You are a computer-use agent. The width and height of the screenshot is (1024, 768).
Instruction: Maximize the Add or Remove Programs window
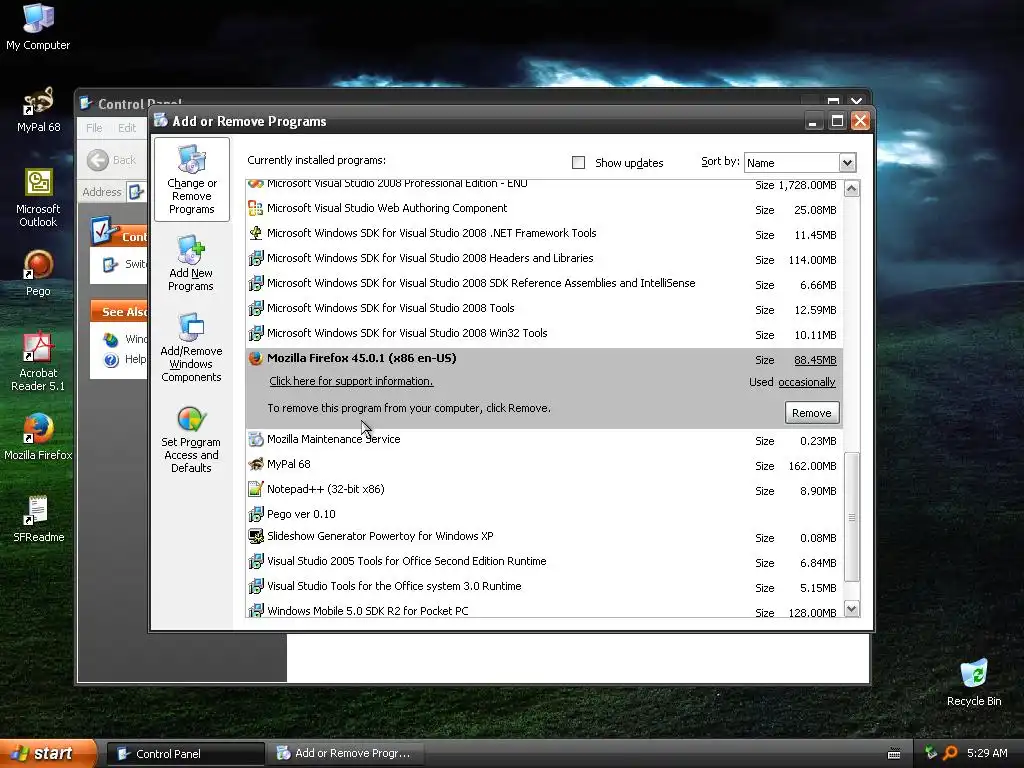[x=837, y=121]
